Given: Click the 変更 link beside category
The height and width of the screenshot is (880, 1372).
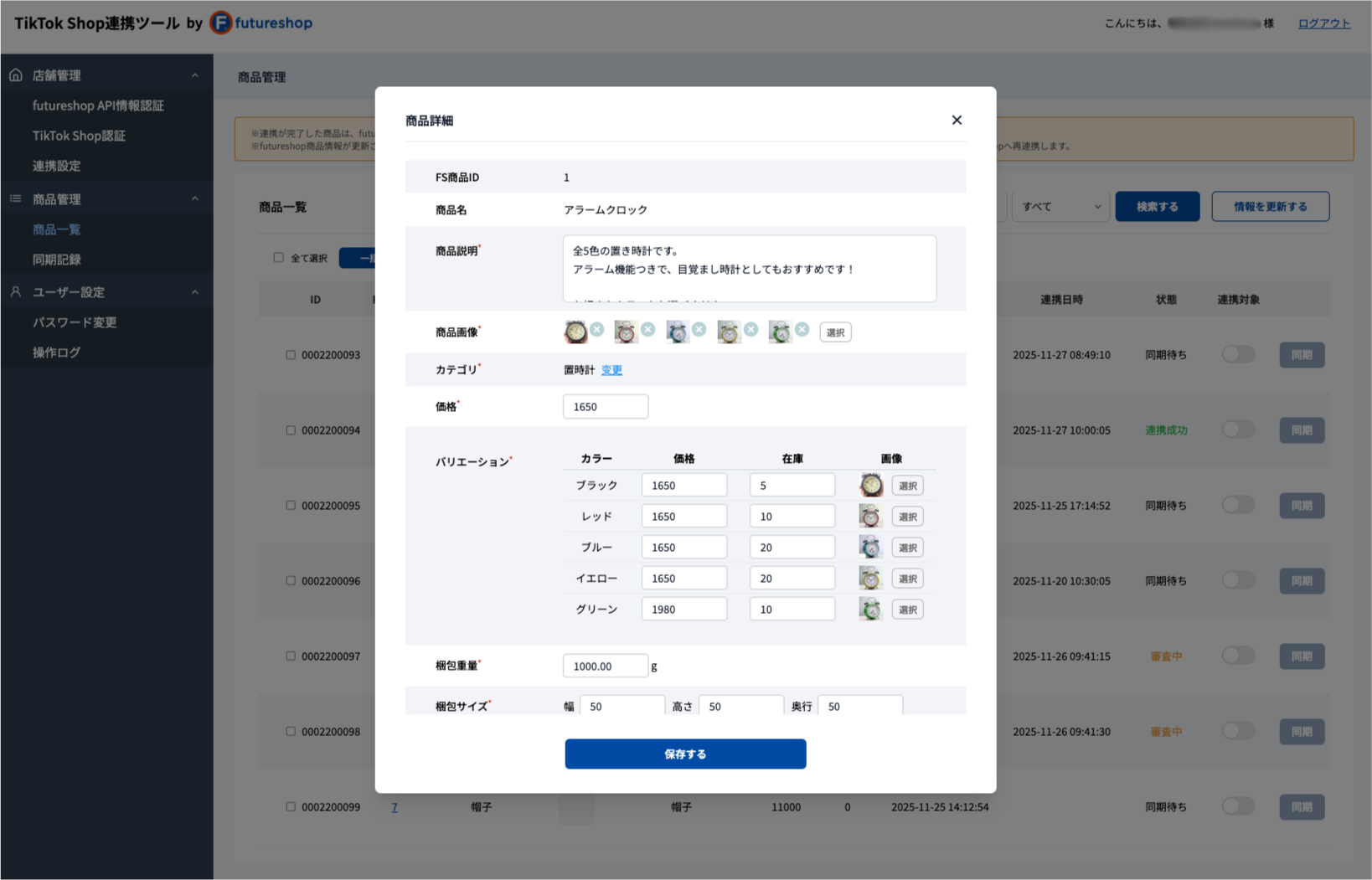Looking at the screenshot, I should click(611, 369).
